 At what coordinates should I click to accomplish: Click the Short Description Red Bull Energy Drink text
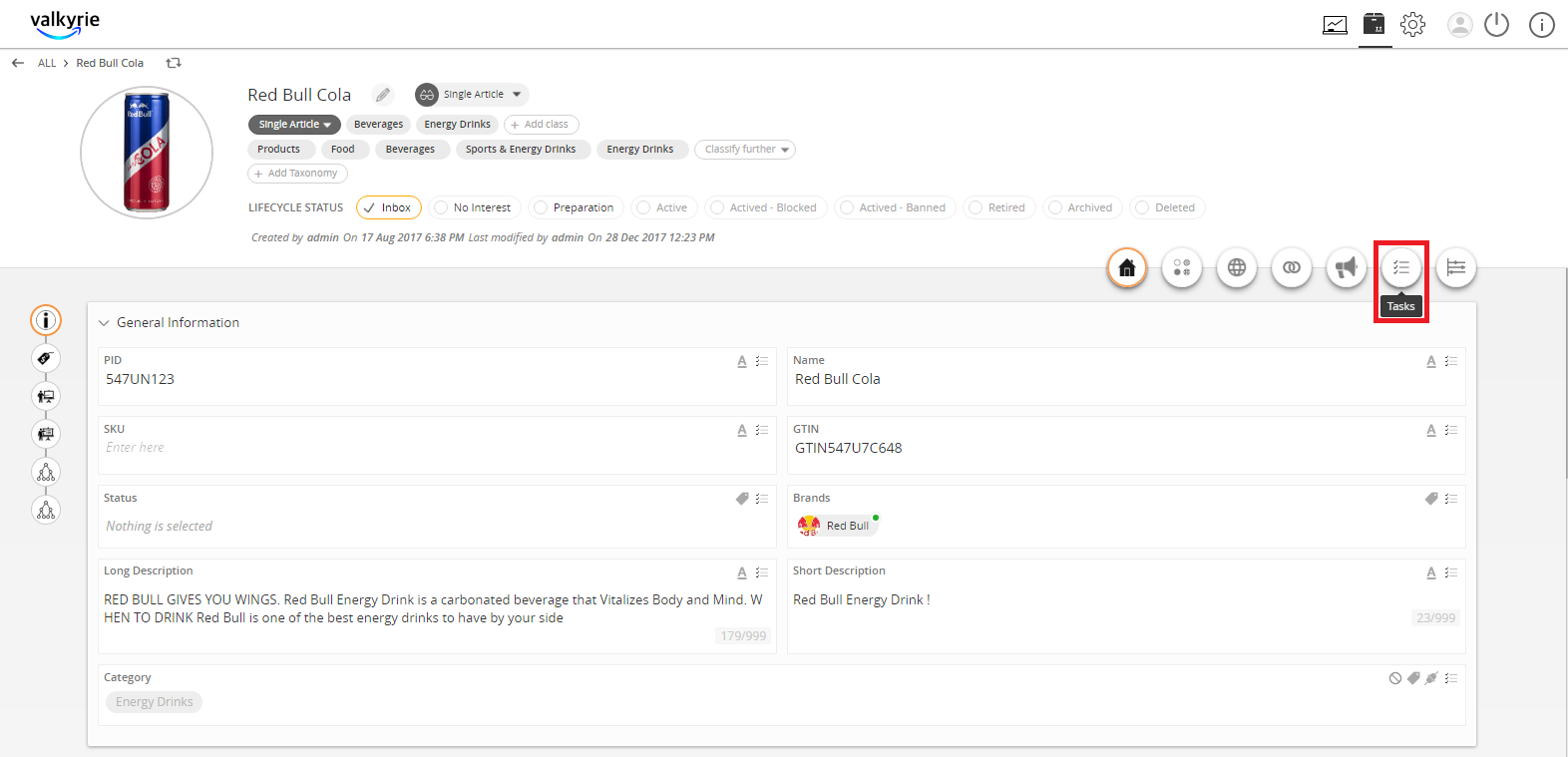pyautogui.click(x=862, y=599)
